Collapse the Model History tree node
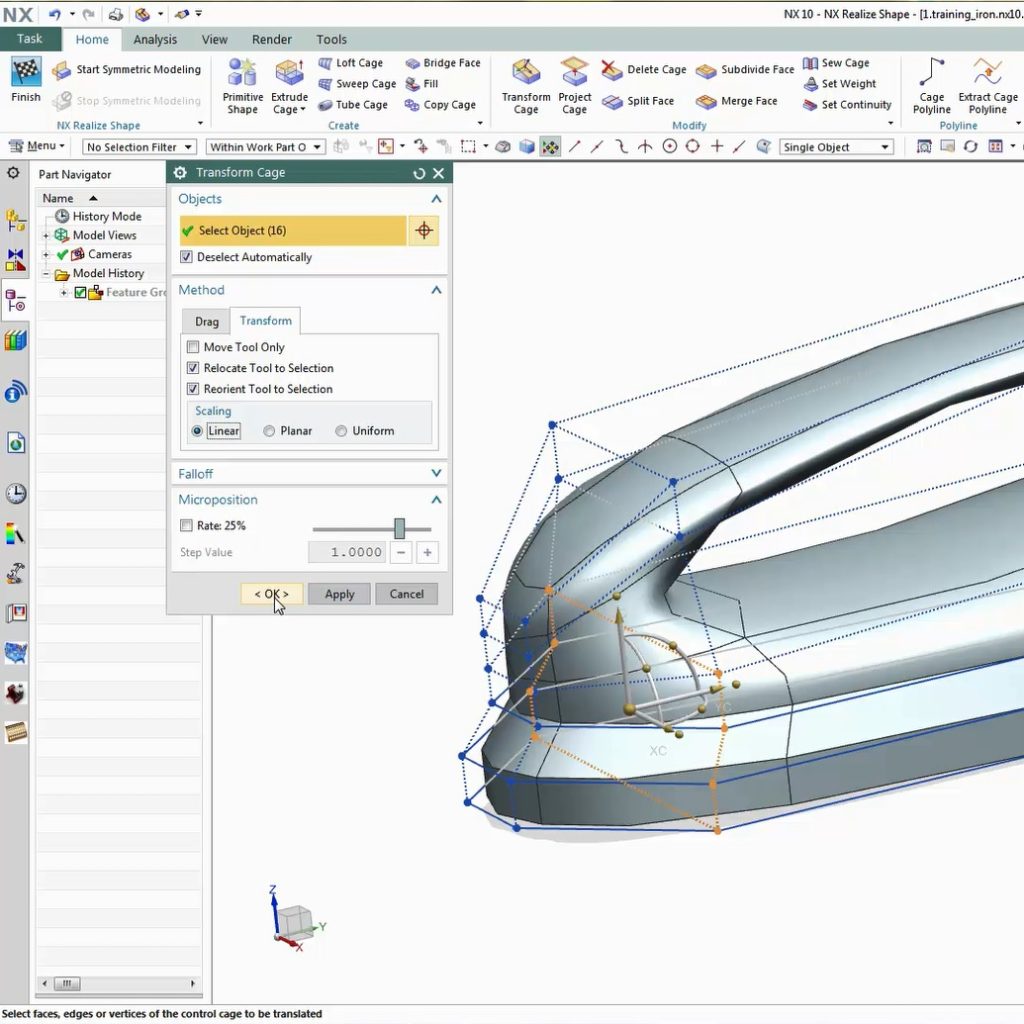Viewport: 1024px width, 1024px height. [x=44, y=272]
